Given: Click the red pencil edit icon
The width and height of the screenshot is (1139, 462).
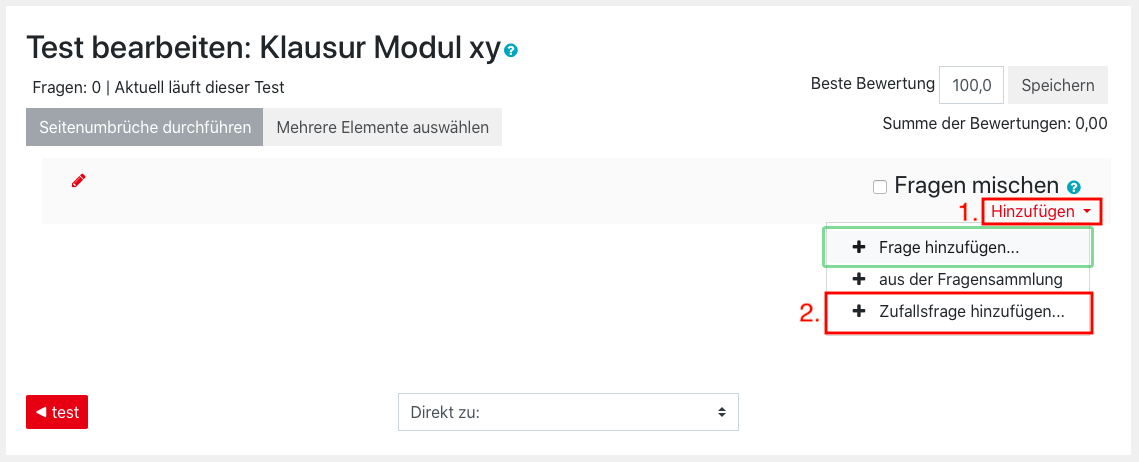Looking at the screenshot, I should click(x=79, y=181).
